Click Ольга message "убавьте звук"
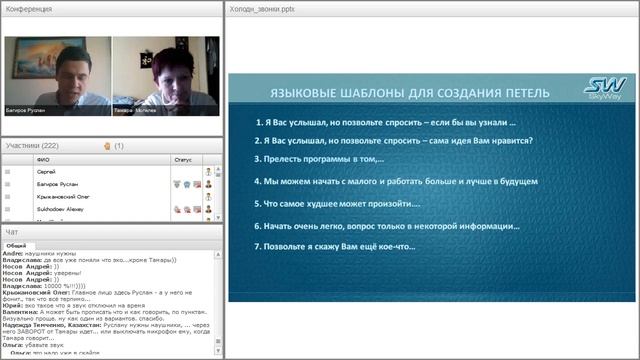Viewport: 640px width, 360px height. [x=33, y=345]
